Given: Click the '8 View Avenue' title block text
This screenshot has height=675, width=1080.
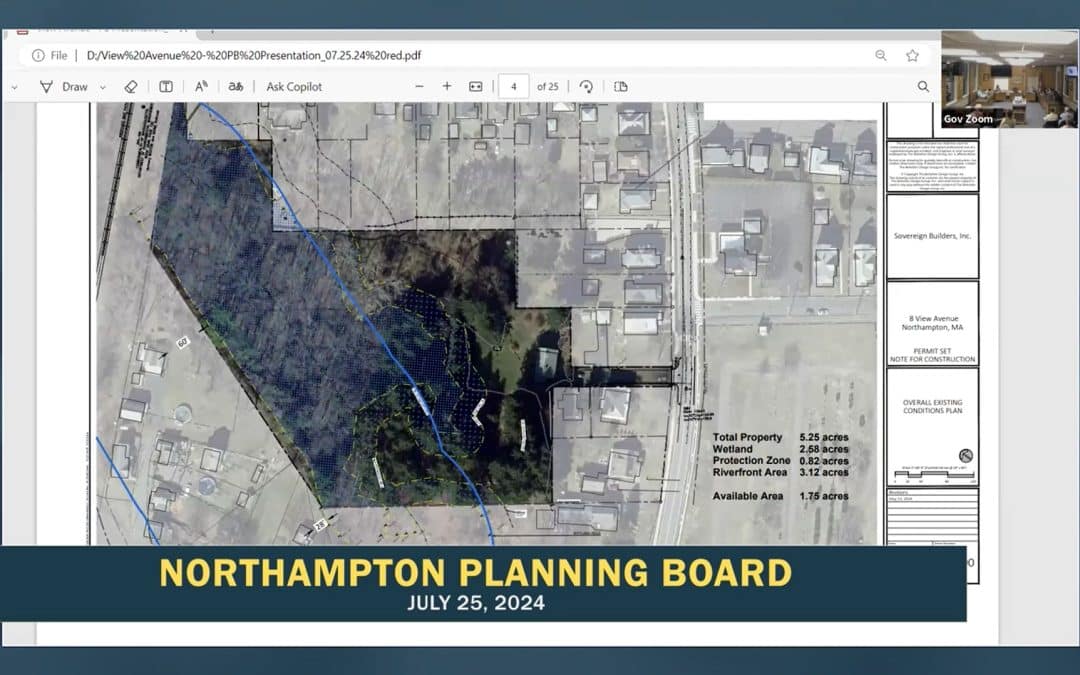Looking at the screenshot, I should coord(933,319).
